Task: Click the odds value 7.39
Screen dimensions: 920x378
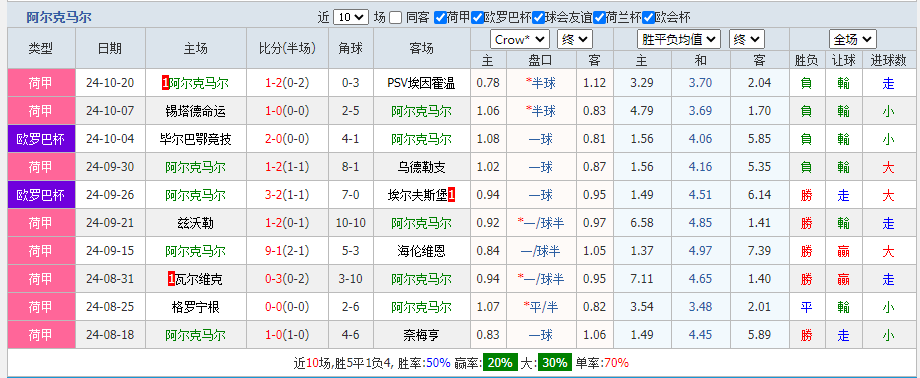Action: pyautogui.click(x=760, y=251)
